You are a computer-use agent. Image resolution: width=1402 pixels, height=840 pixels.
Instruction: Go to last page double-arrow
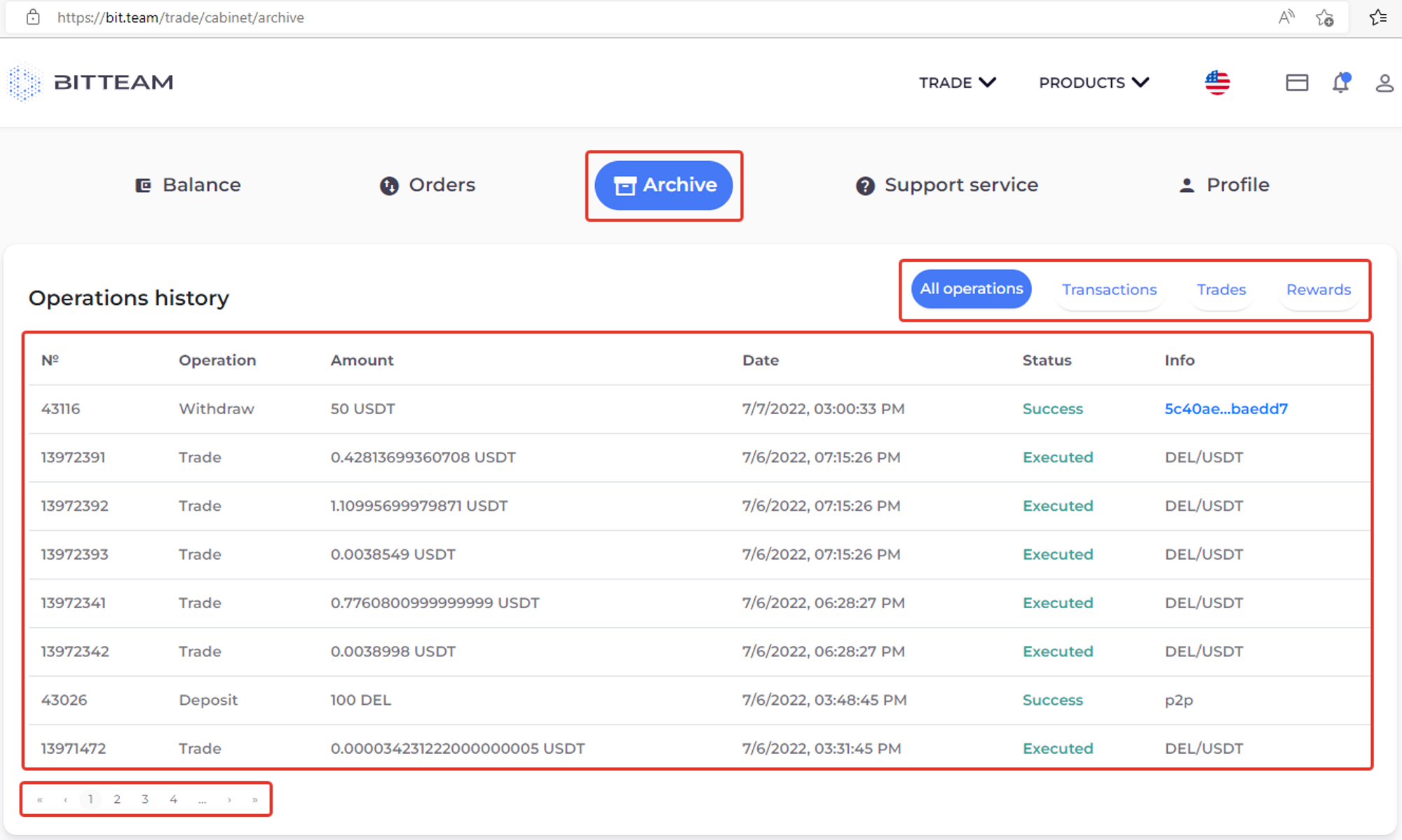[254, 799]
